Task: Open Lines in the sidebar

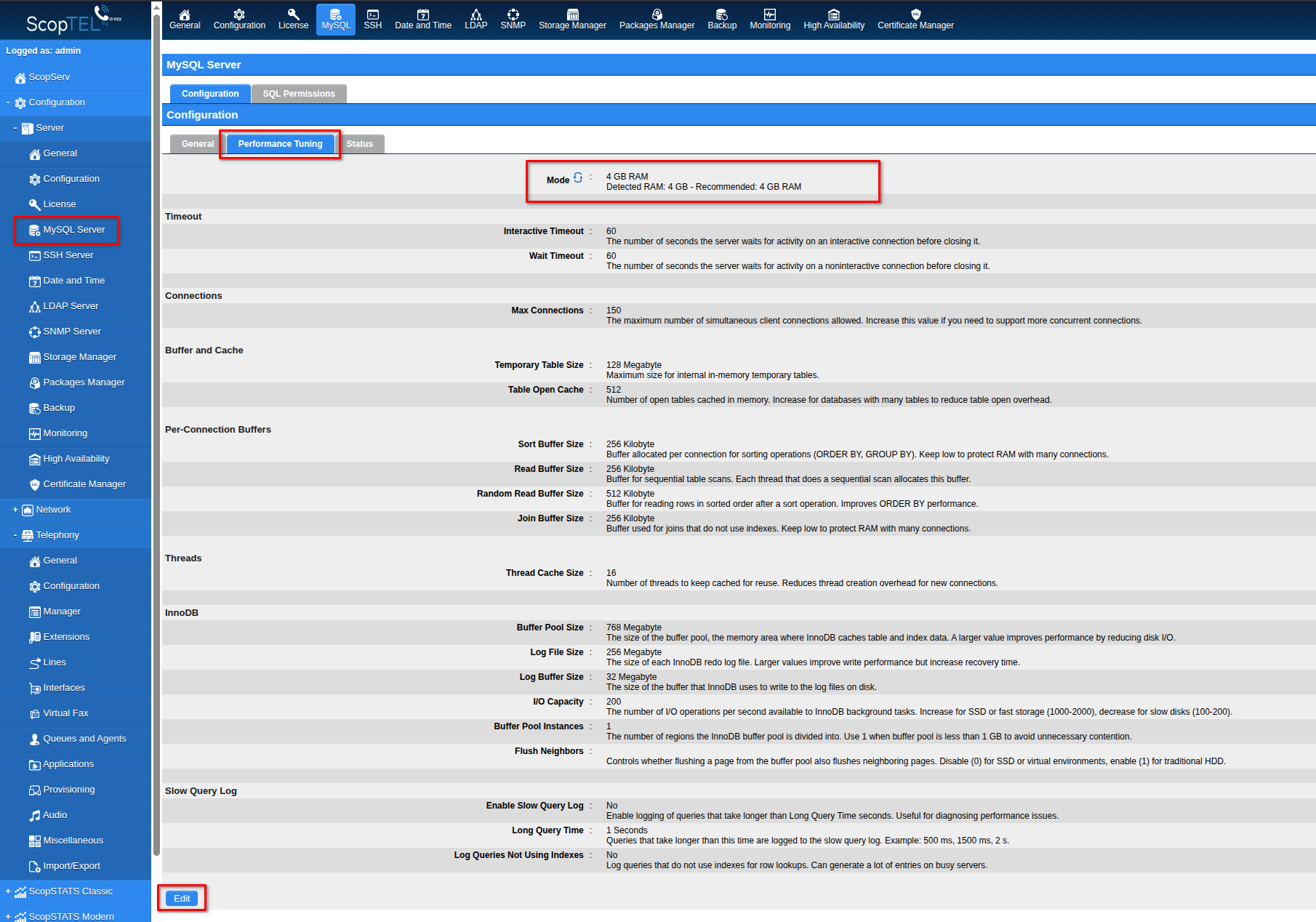Action: coord(48,662)
